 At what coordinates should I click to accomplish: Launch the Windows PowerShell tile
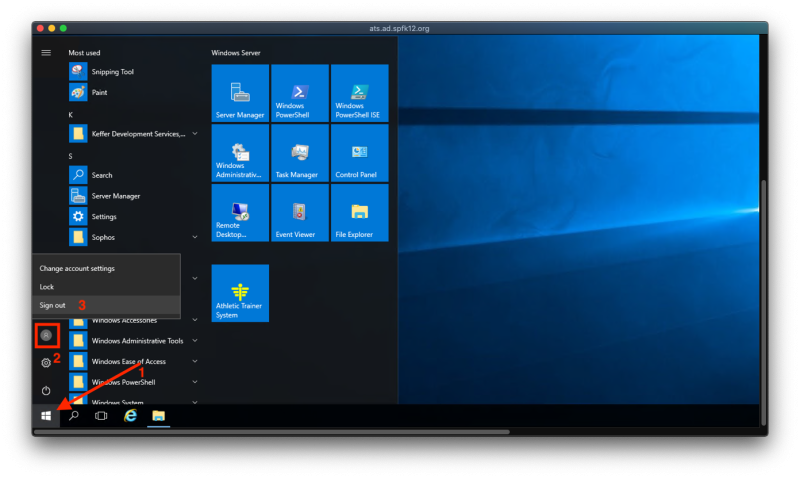pyautogui.click(x=299, y=93)
